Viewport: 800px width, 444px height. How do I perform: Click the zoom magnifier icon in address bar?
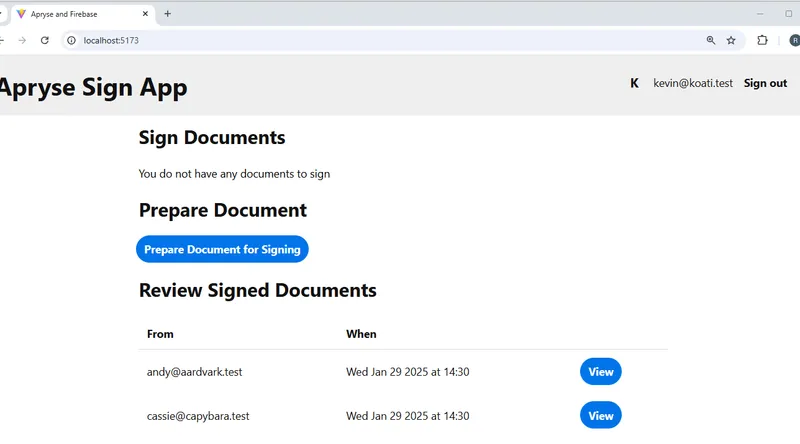pos(711,40)
